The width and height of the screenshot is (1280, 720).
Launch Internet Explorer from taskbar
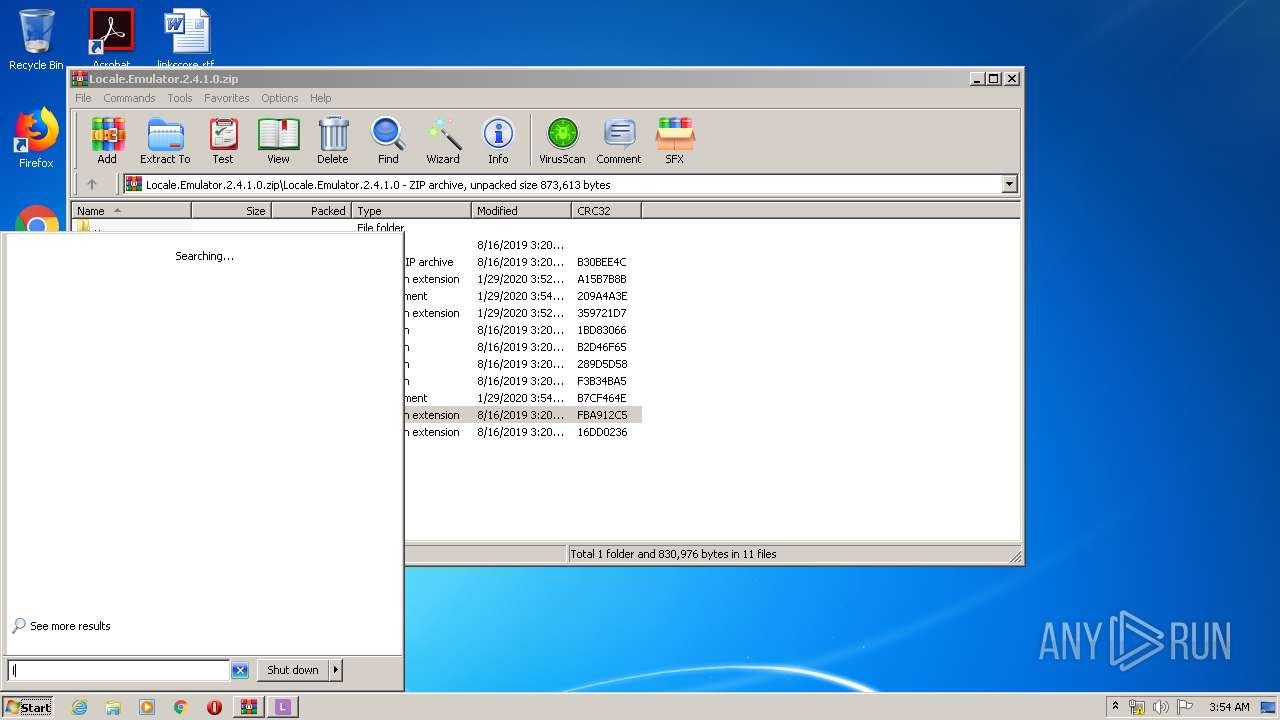[79, 707]
